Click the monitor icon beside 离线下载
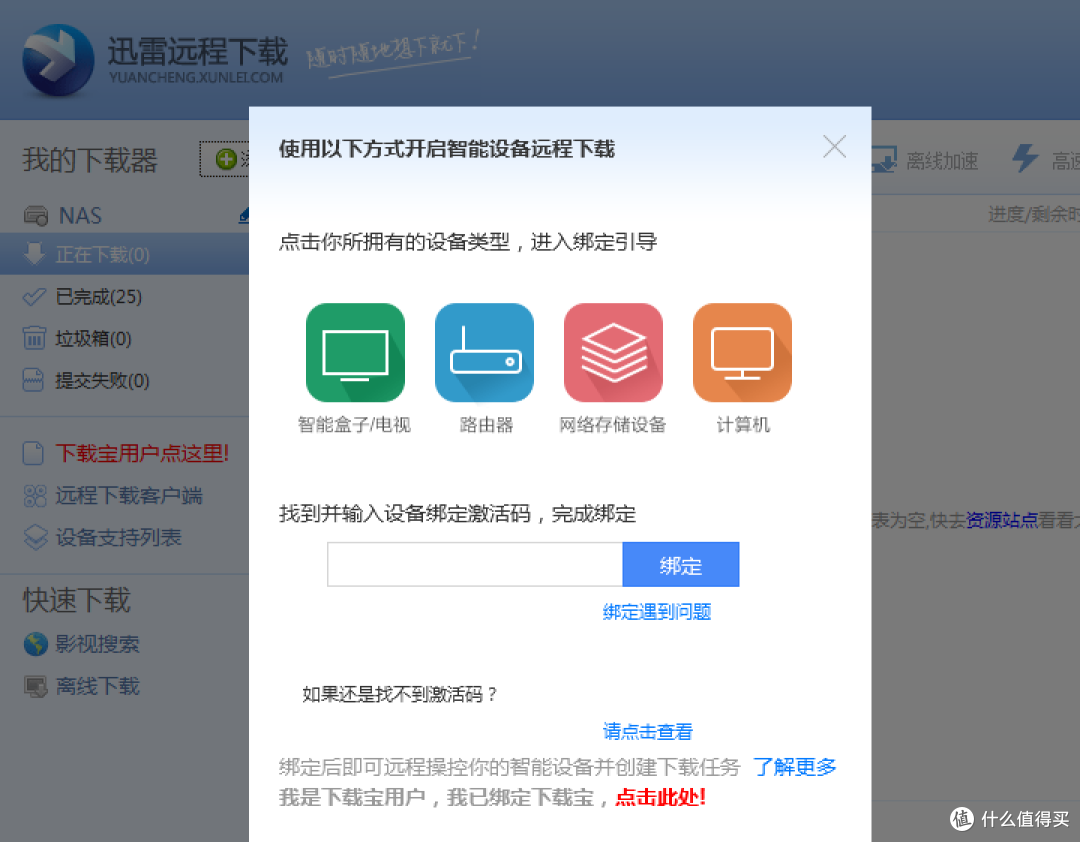The width and height of the screenshot is (1080, 842). pos(36,686)
